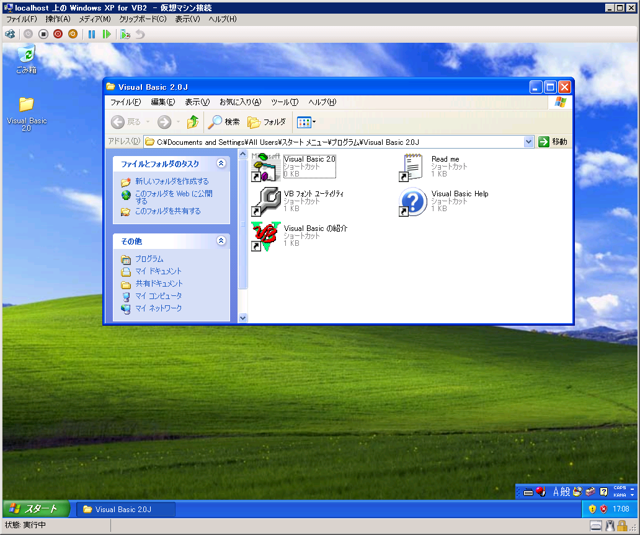Click このフォルダを共有する link

pos(168,211)
